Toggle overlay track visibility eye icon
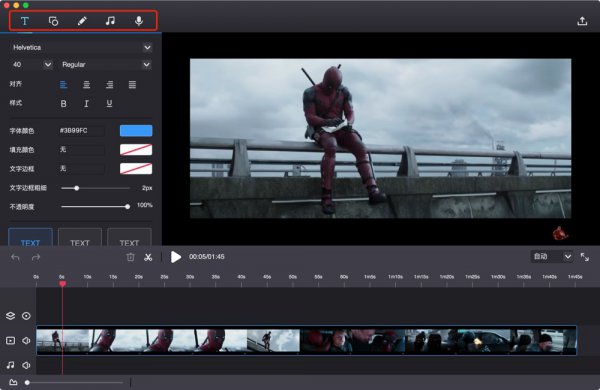The width and height of the screenshot is (600, 390). click(x=26, y=316)
